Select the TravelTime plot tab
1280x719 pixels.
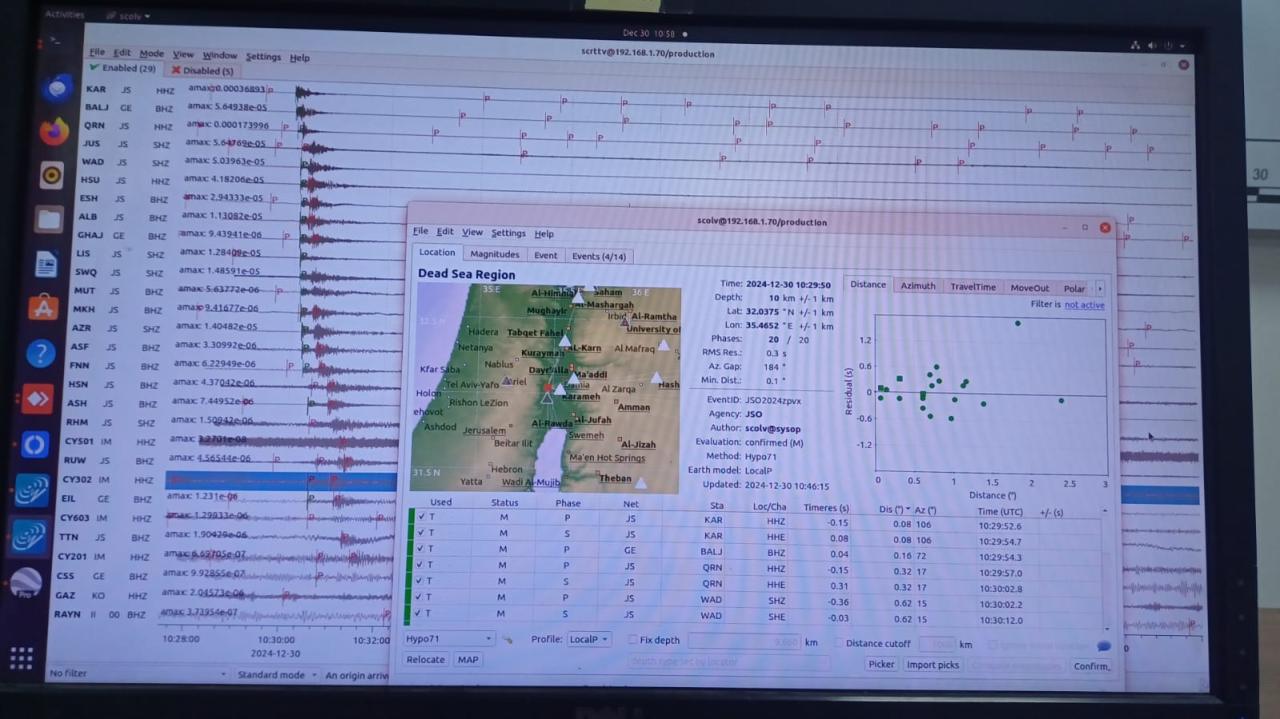click(x=972, y=287)
